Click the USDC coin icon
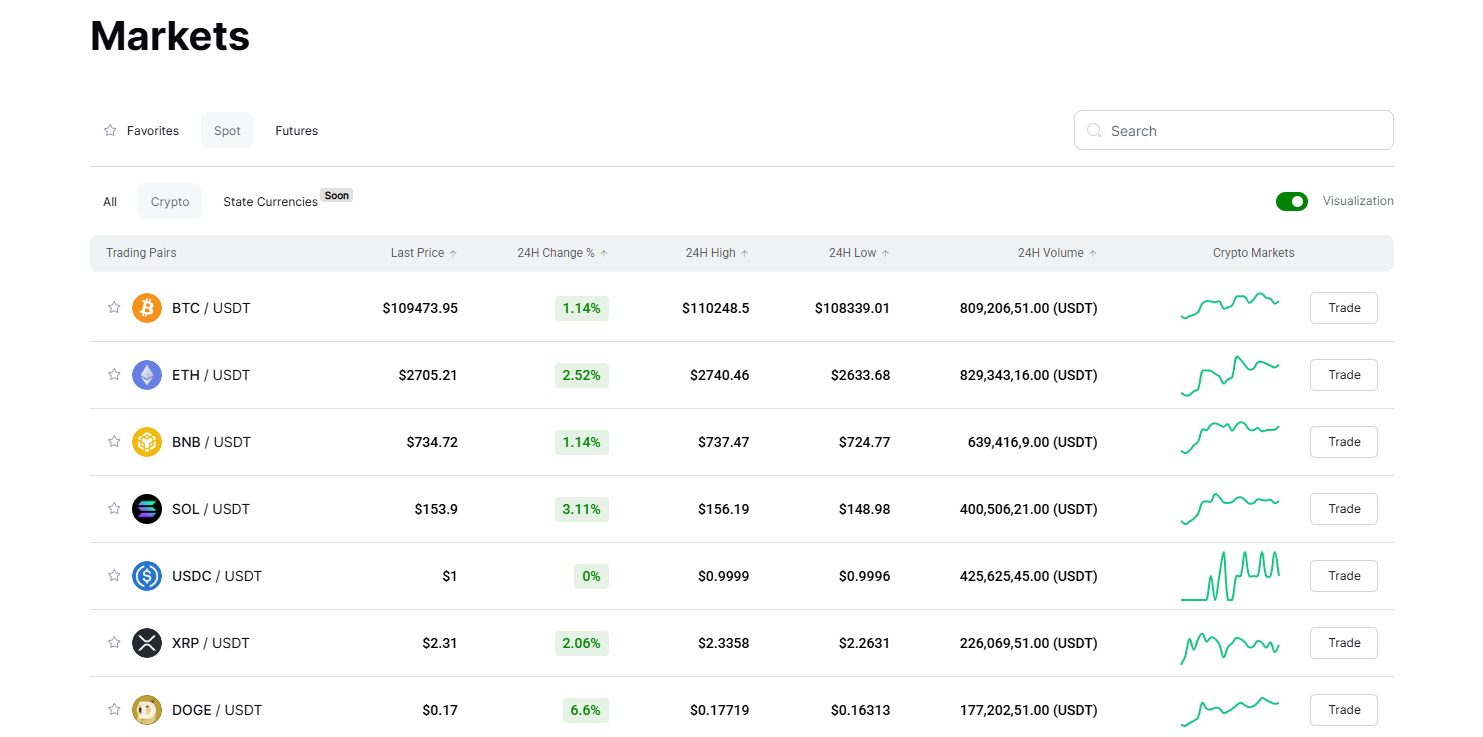 [147, 576]
